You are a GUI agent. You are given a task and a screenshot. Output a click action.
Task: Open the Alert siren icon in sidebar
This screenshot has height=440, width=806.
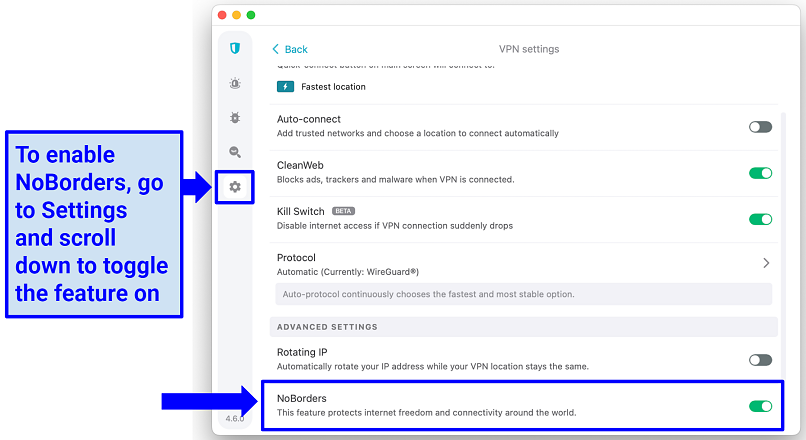(235, 83)
